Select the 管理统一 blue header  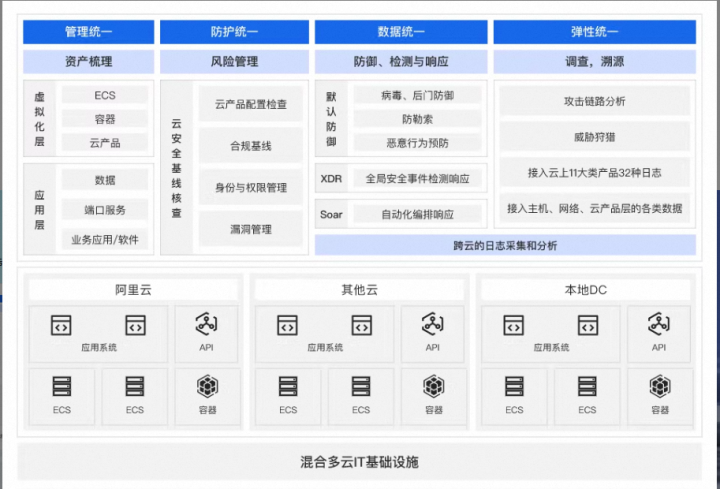point(89,32)
